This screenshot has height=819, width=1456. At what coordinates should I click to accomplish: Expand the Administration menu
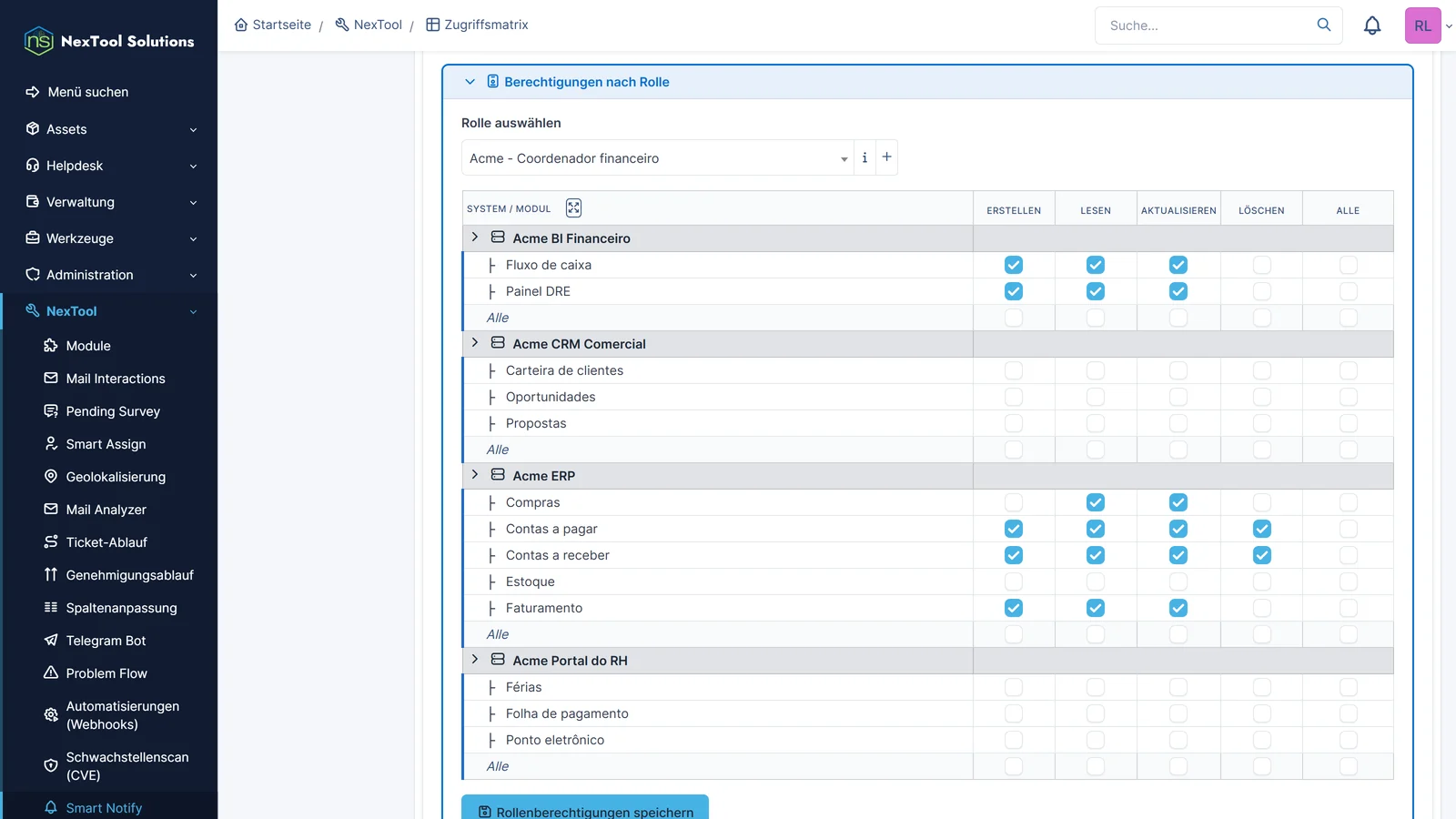click(109, 275)
